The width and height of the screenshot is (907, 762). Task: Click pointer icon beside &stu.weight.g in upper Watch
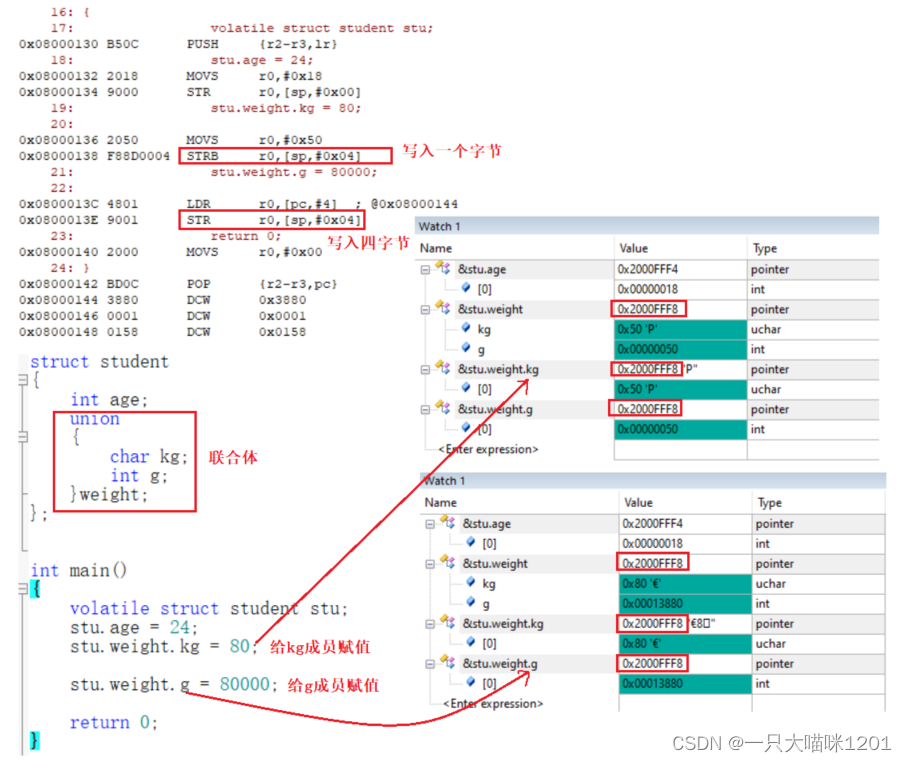click(x=443, y=408)
